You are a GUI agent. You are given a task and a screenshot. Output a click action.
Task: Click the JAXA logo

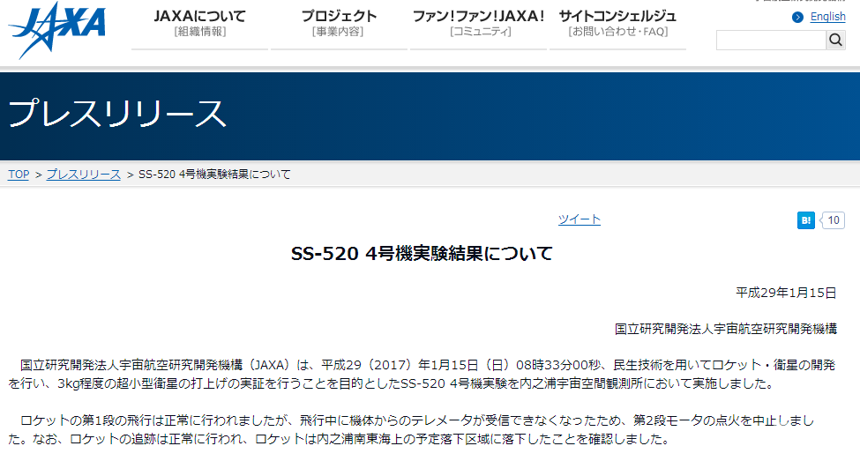click(x=57, y=30)
